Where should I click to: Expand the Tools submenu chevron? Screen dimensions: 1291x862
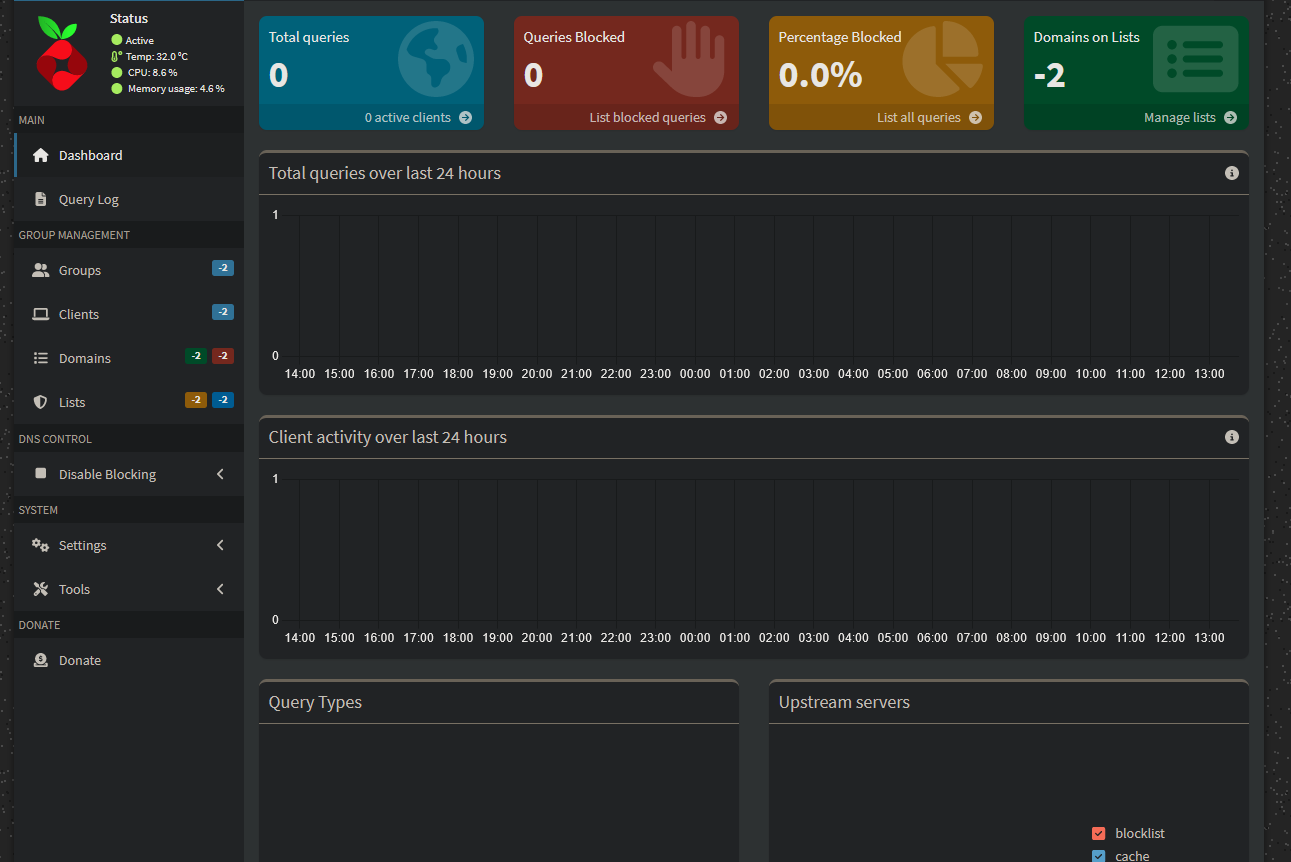pyautogui.click(x=221, y=589)
